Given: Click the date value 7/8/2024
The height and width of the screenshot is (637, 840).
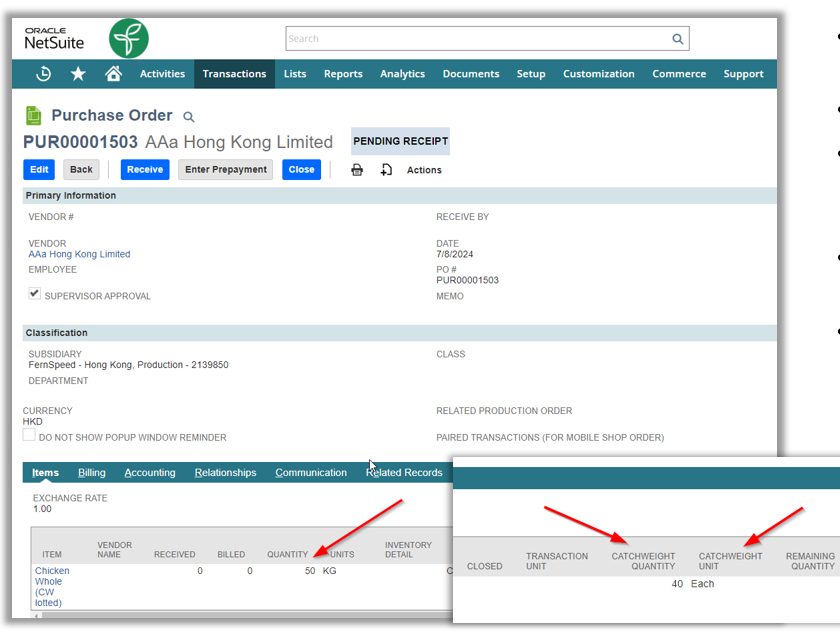Looking at the screenshot, I should pos(454,254).
